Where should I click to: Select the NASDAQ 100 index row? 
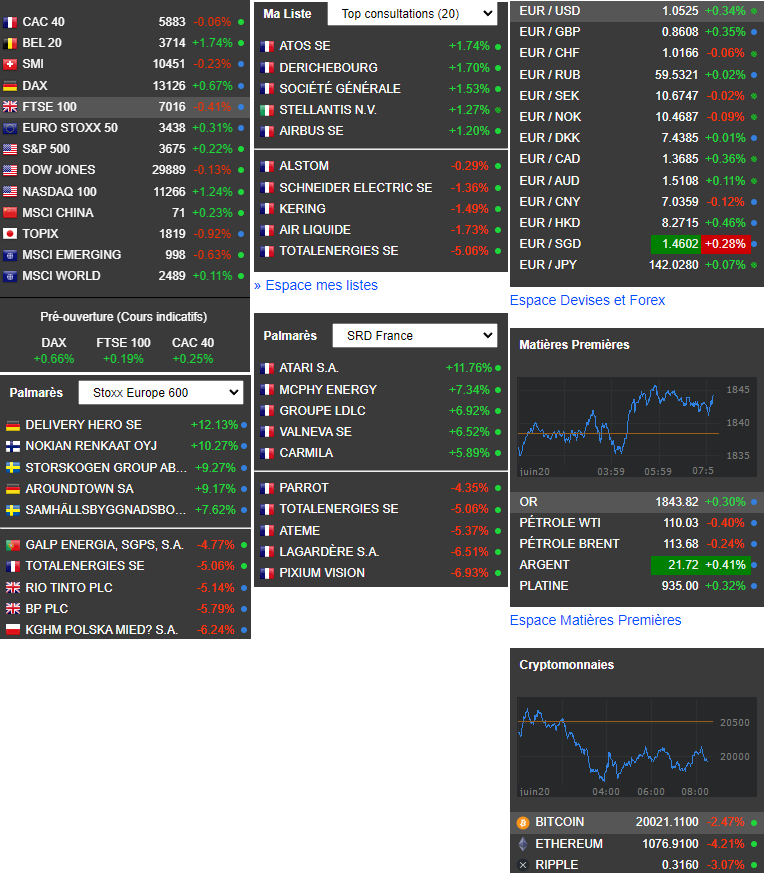pos(125,192)
